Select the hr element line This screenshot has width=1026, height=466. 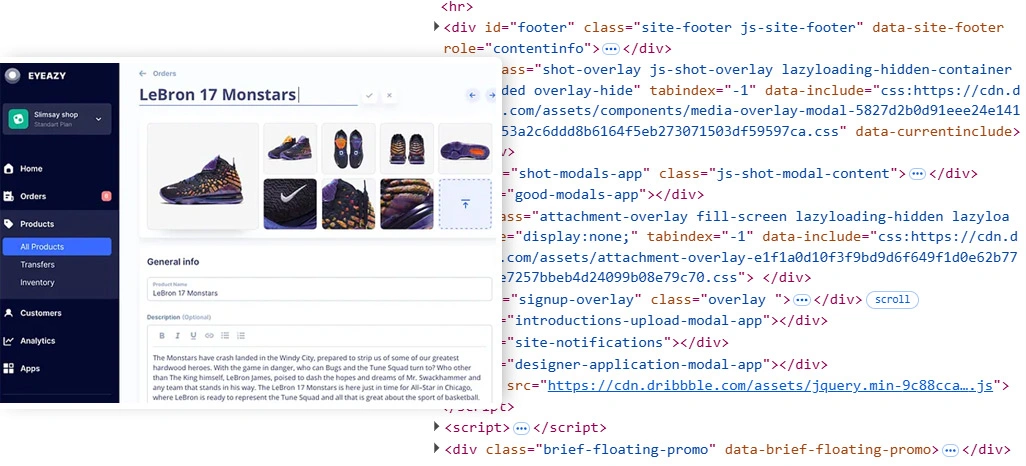coord(457,7)
